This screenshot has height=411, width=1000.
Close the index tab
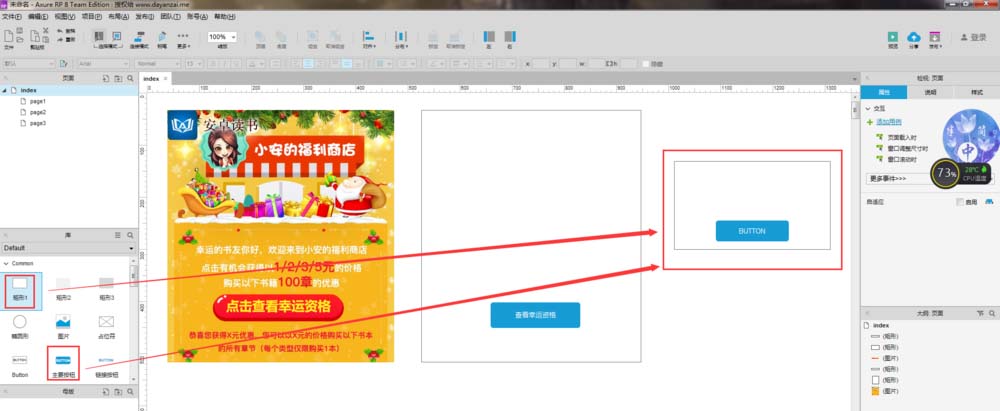(166, 78)
